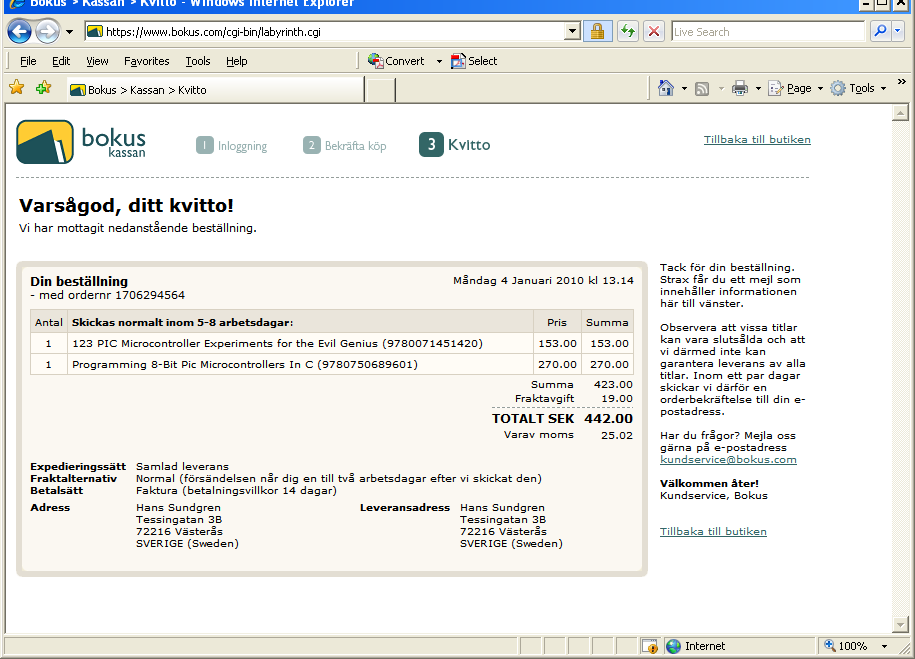Image resolution: width=915 pixels, height=659 pixels.
Task: Expand the address bar history dropdown
Action: pyautogui.click(x=572, y=32)
